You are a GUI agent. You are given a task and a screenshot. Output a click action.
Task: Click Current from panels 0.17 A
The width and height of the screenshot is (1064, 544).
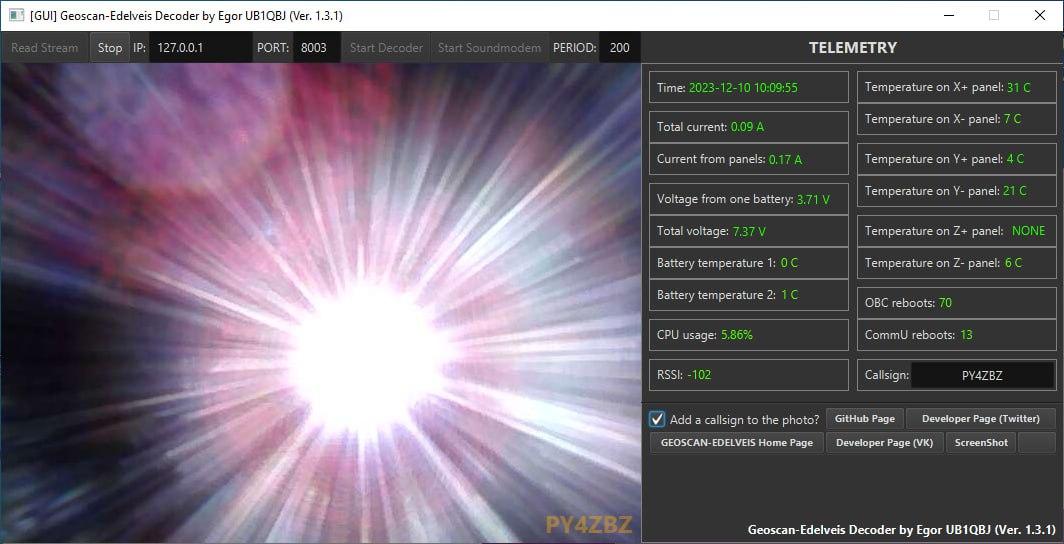[785, 159]
